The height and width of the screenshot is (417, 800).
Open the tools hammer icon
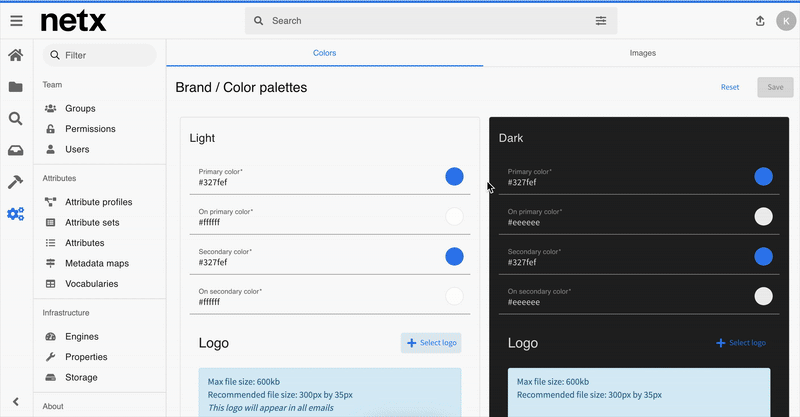pyautogui.click(x=16, y=182)
